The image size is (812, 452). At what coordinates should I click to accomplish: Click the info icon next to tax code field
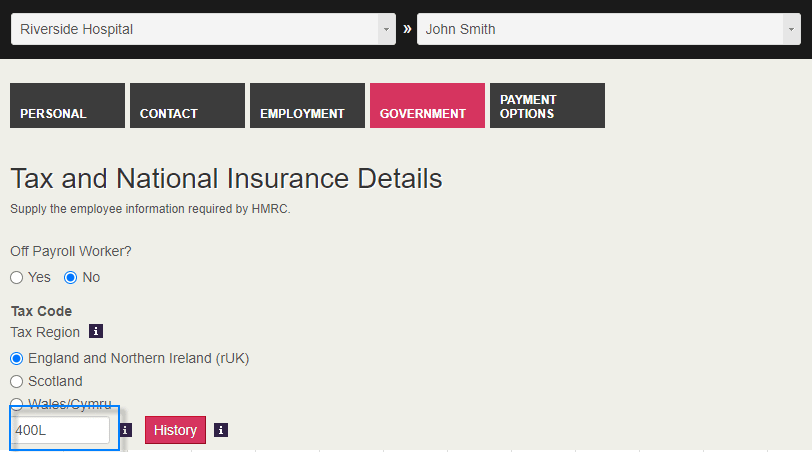125,430
